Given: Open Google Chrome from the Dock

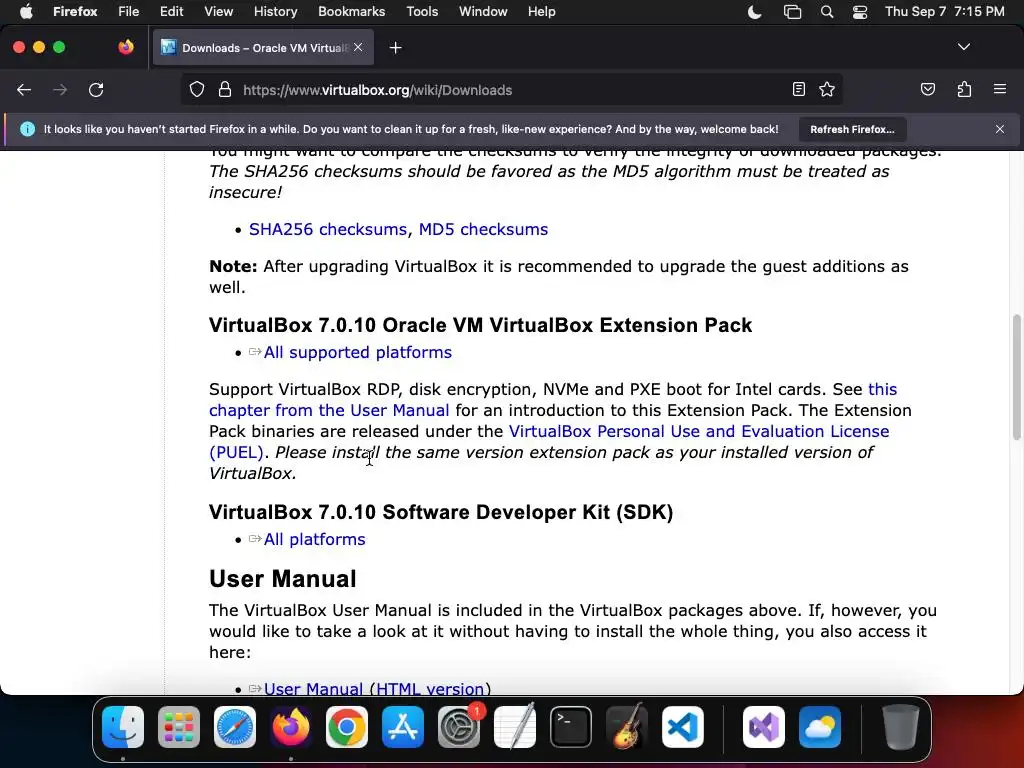Looking at the screenshot, I should coord(347,727).
